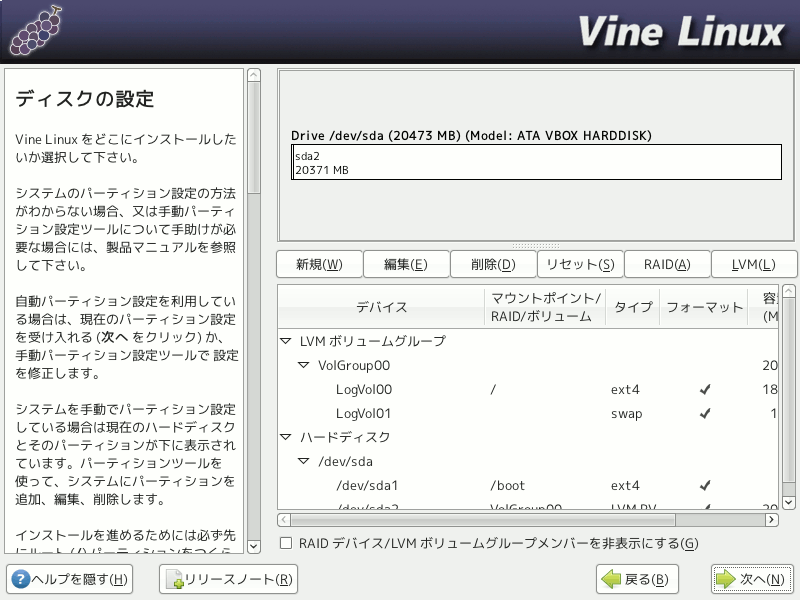Click the Vine Linux grape logo
The height and width of the screenshot is (600, 800).
36,31
